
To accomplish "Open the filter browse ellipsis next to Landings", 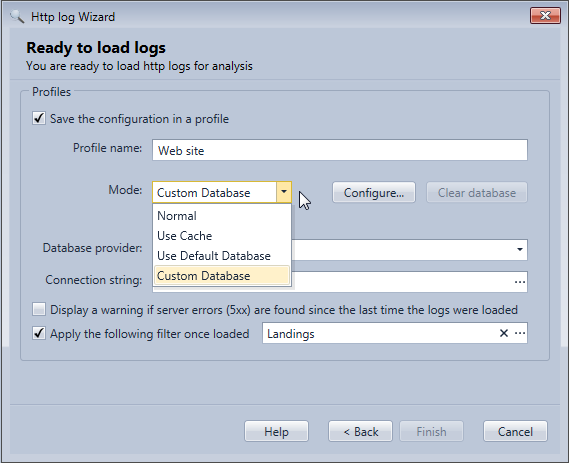I will tap(520, 333).
